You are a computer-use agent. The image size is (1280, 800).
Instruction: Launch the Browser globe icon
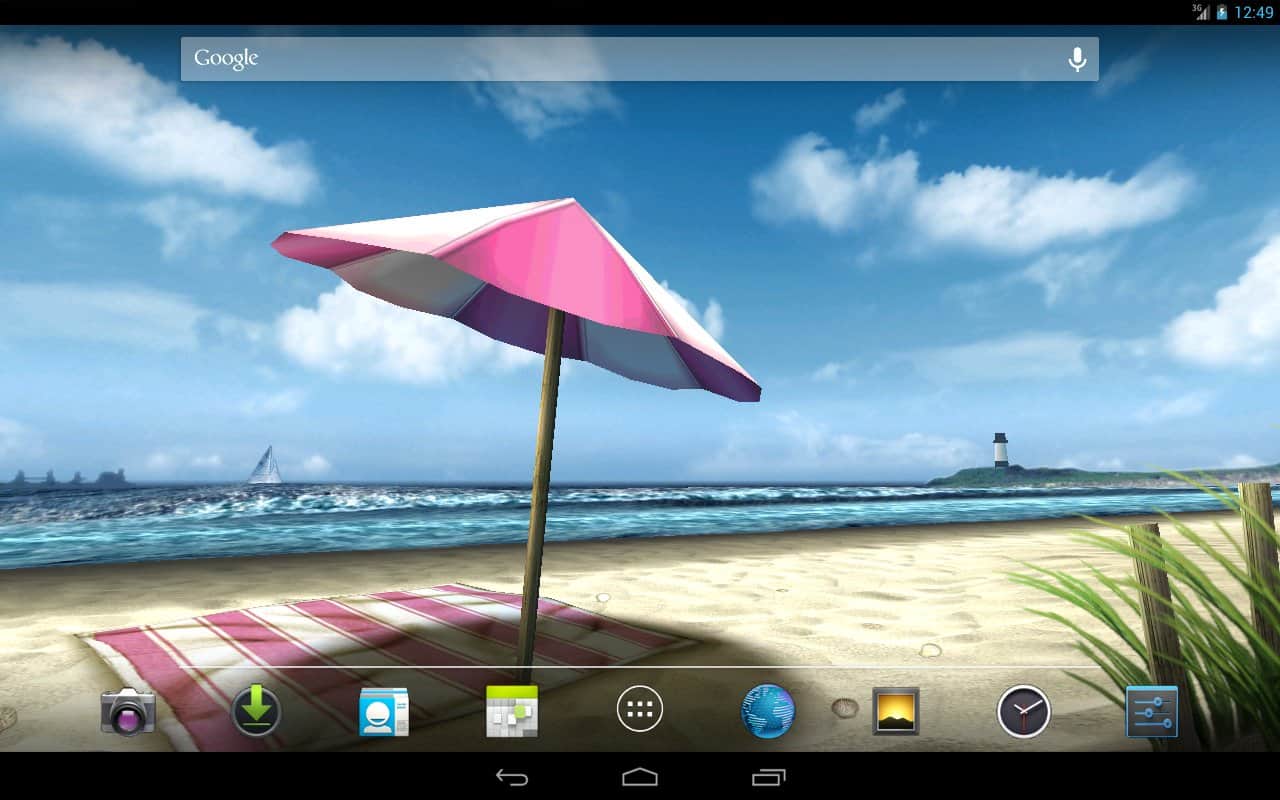click(x=768, y=712)
